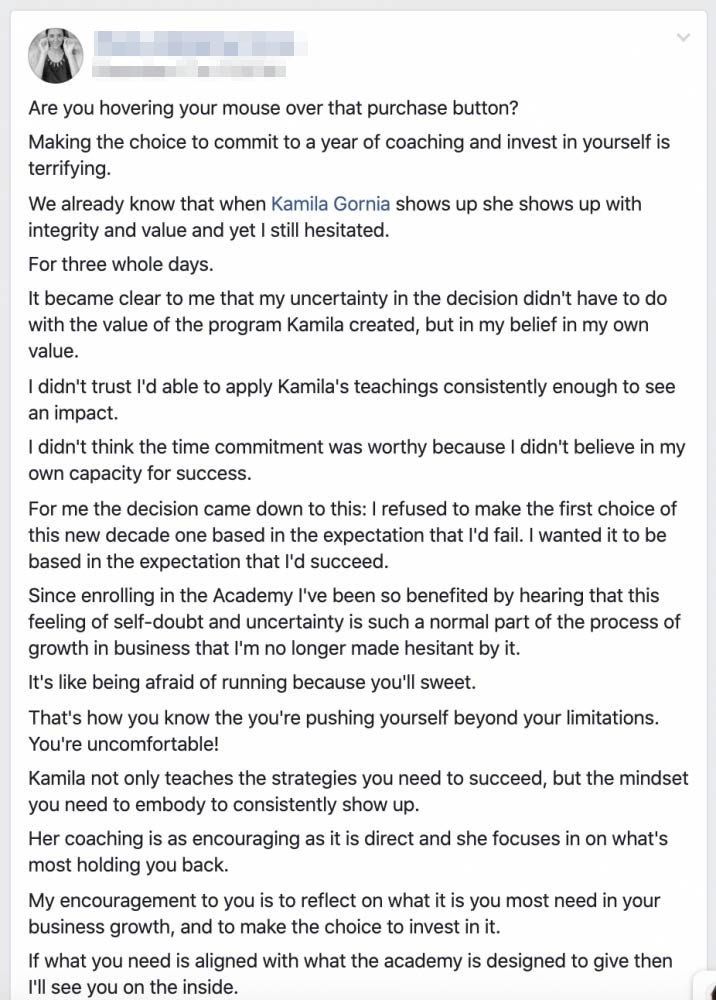Click the "My encouragement to you" paragraph

tap(344, 913)
